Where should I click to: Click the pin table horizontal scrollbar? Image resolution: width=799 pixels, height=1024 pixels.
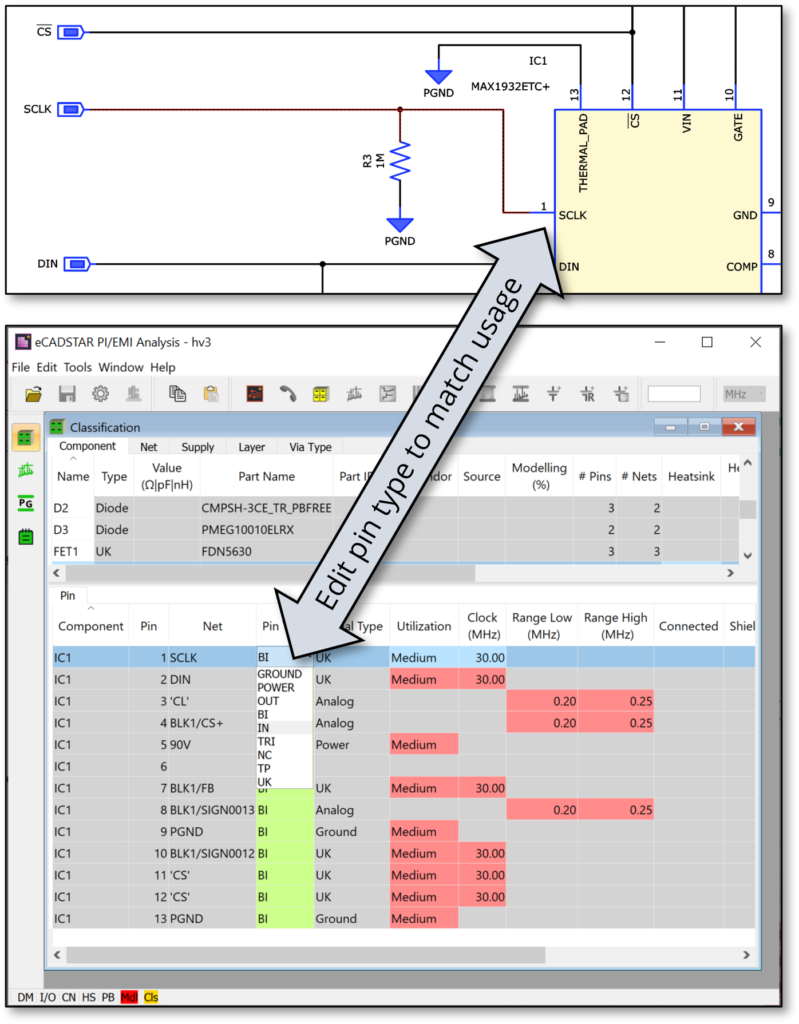coord(305,955)
